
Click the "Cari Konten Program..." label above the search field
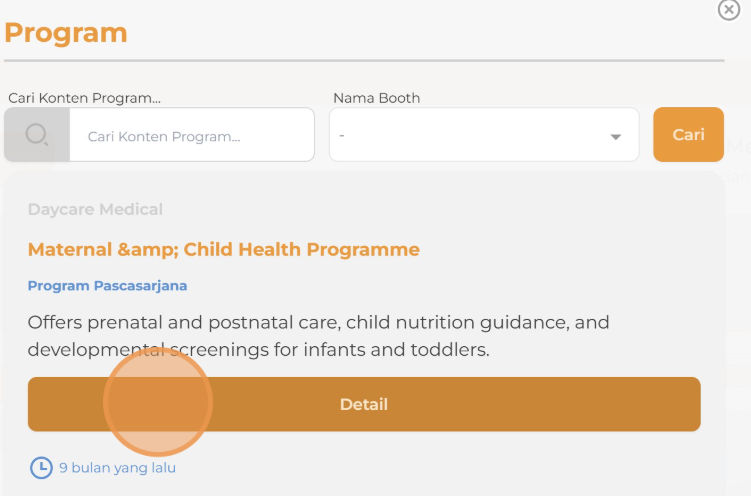84,98
